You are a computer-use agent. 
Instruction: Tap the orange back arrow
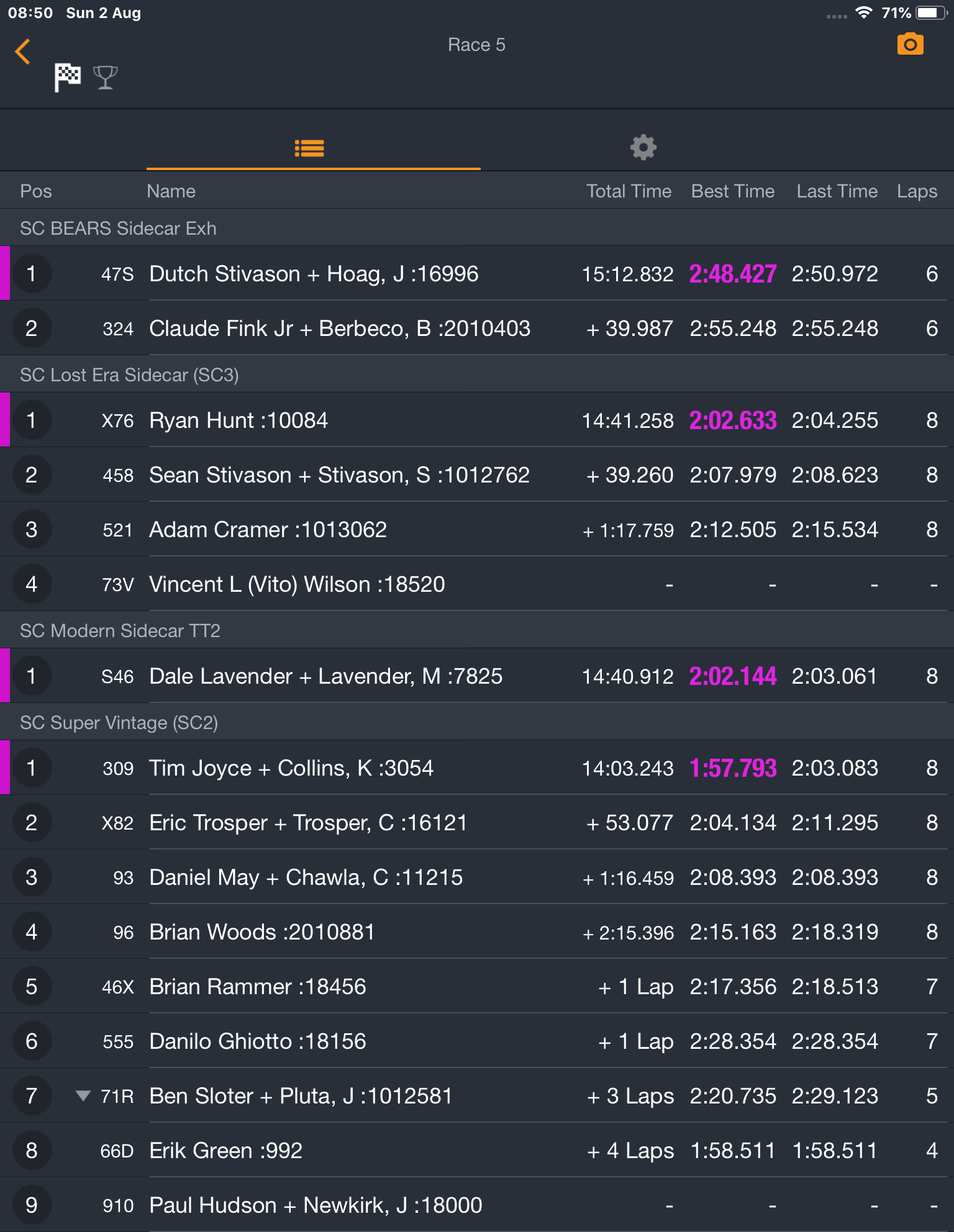pos(22,52)
